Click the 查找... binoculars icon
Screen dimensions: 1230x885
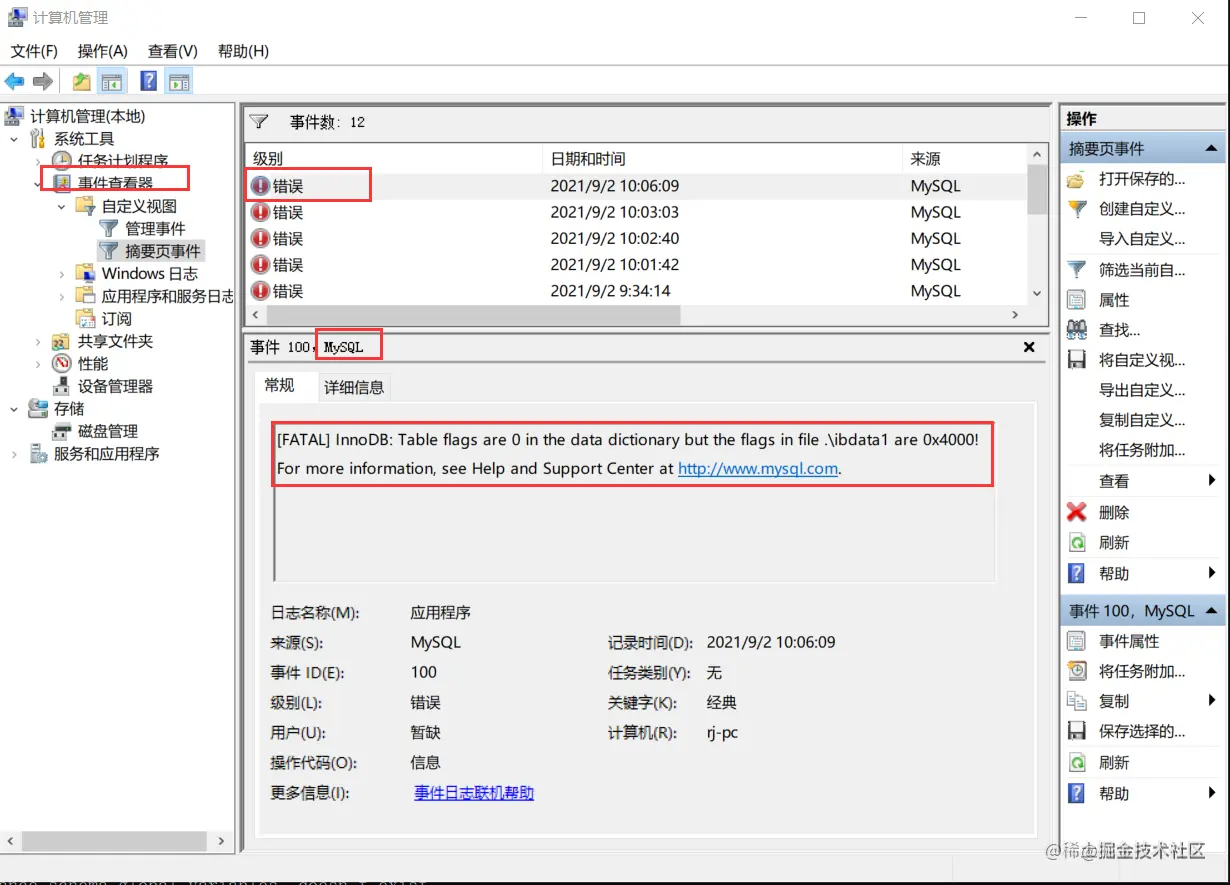coord(1077,330)
